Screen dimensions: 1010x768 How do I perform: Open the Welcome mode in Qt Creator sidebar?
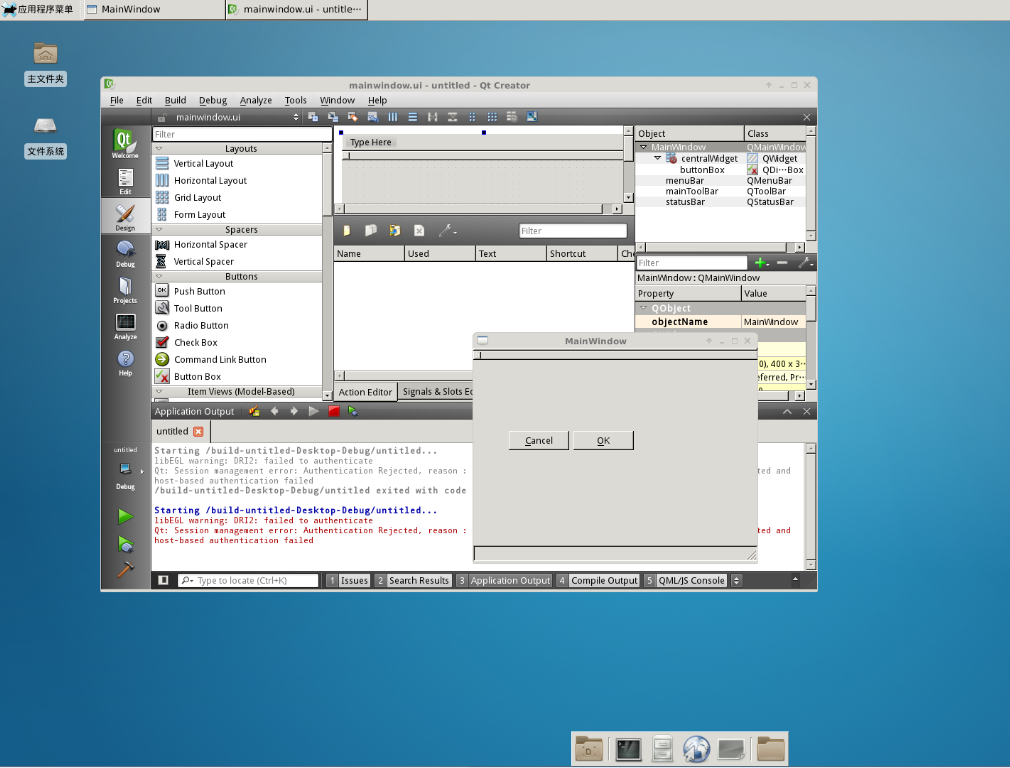click(x=125, y=143)
